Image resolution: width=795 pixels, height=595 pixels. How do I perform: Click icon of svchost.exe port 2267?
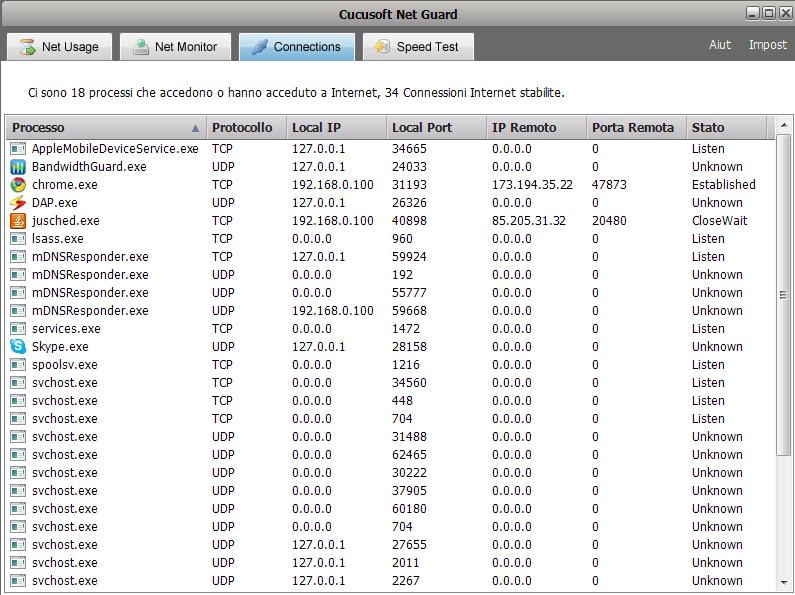(18, 580)
